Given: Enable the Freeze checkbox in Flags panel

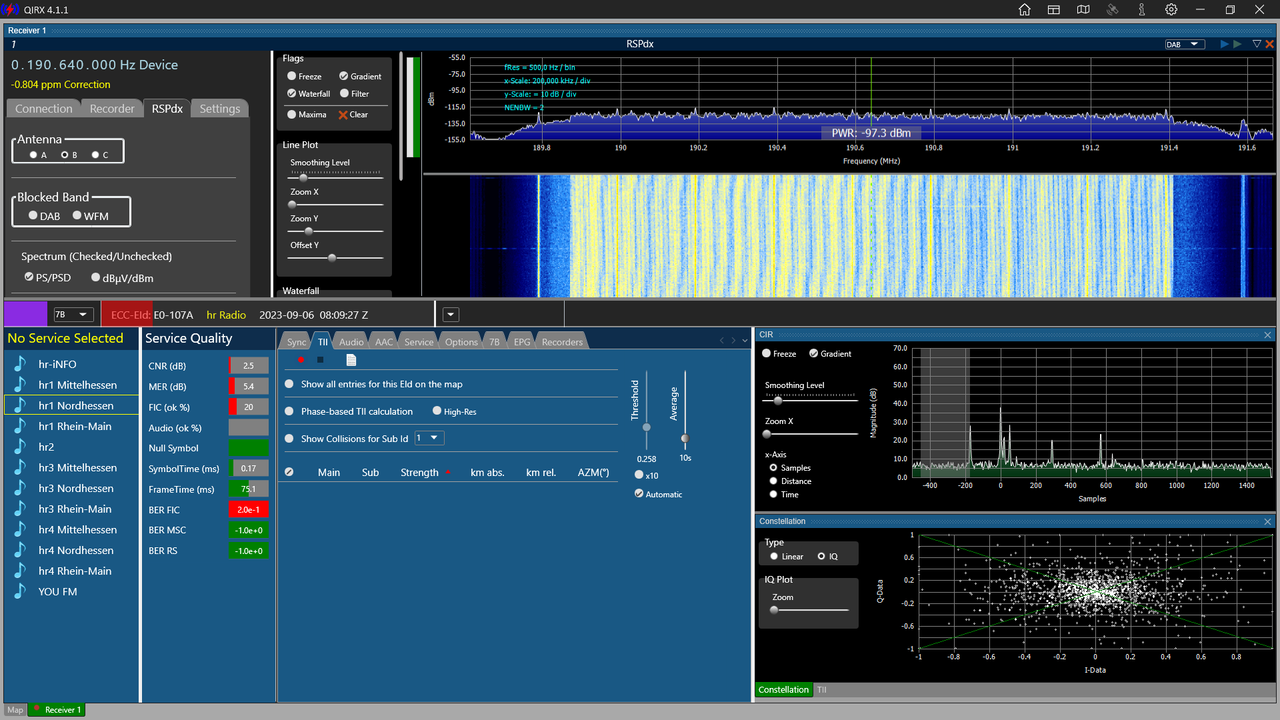Looking at the screenshot, I should click(x=290, y=75).
